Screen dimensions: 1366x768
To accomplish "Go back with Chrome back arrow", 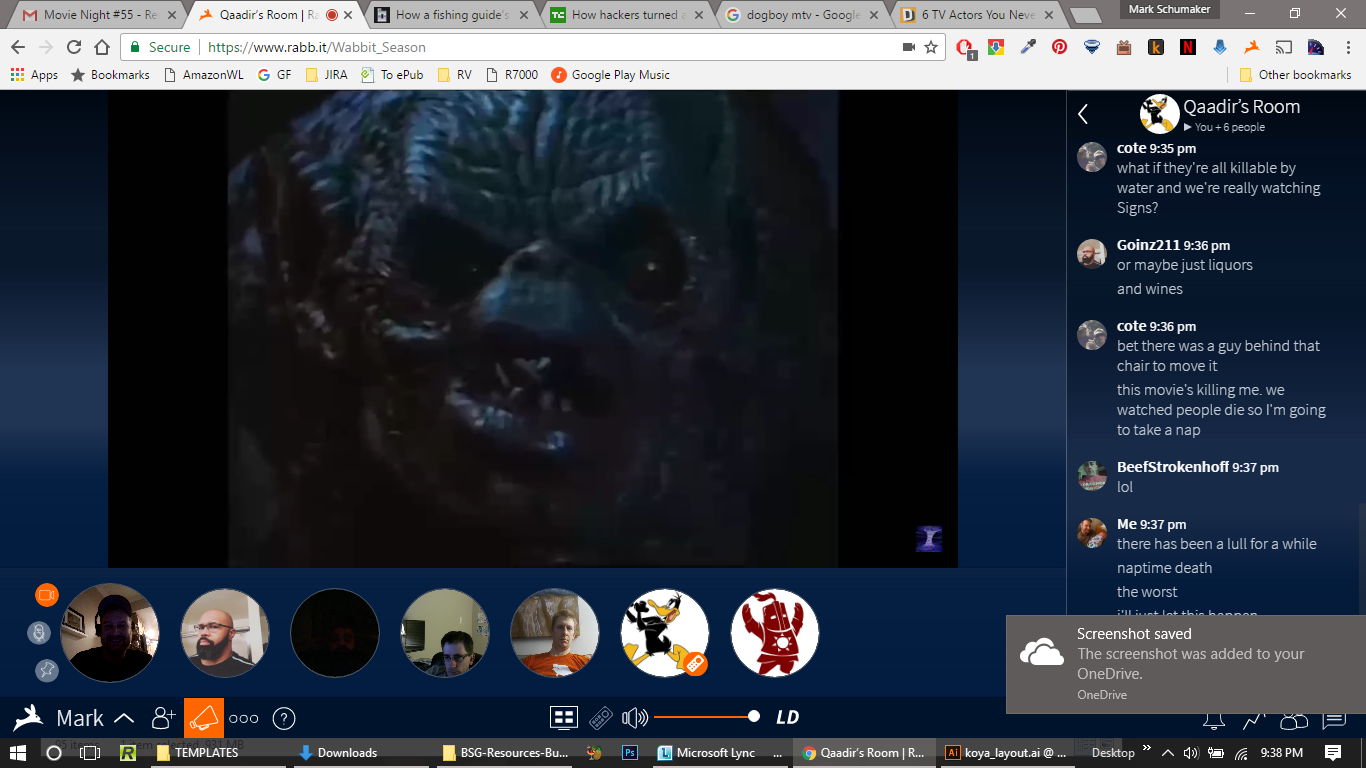I will pyautogui.click(x=18, y=47).
